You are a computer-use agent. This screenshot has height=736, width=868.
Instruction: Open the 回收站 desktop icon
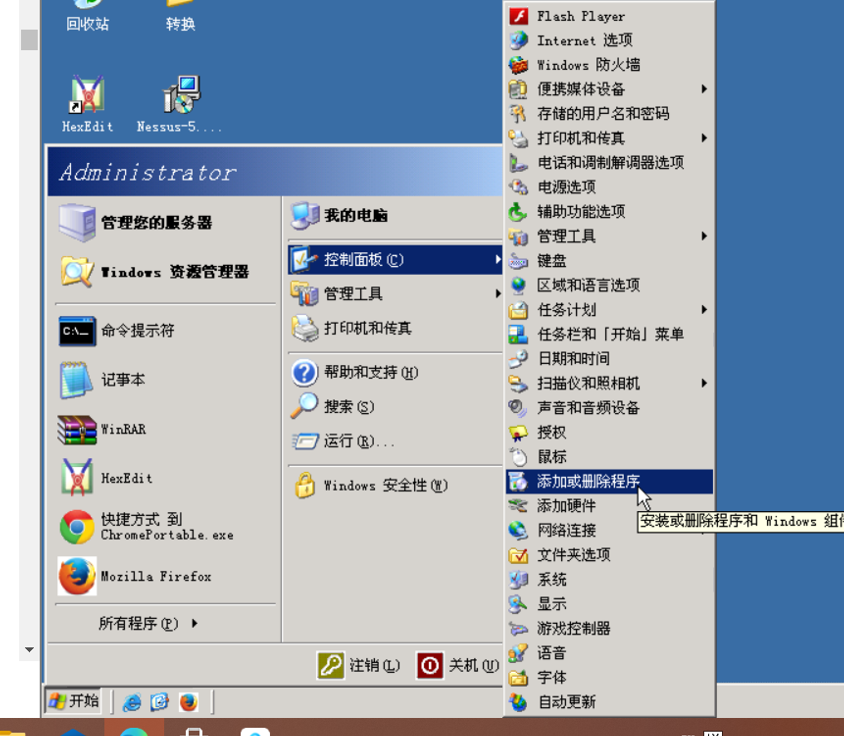click(87, 15)
